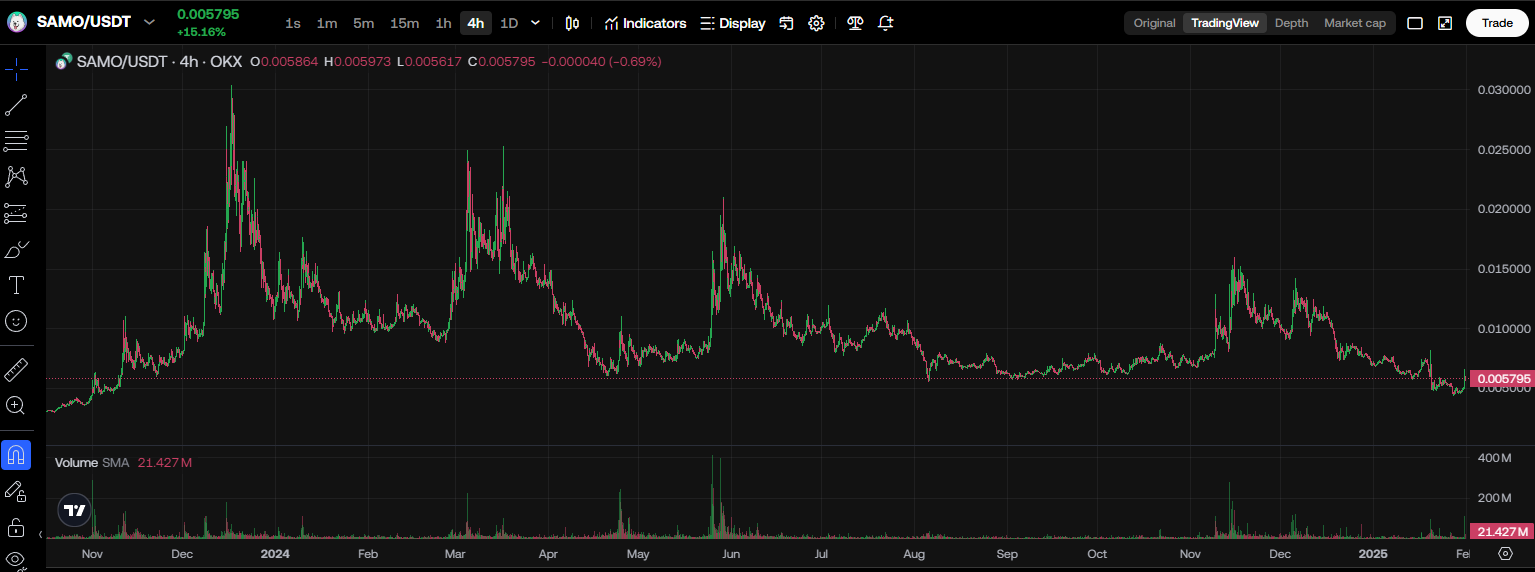The width and height of the screenshot is (1535, 572).
Task: Click the 2025 label on time axis
Action: [1373, 553]
